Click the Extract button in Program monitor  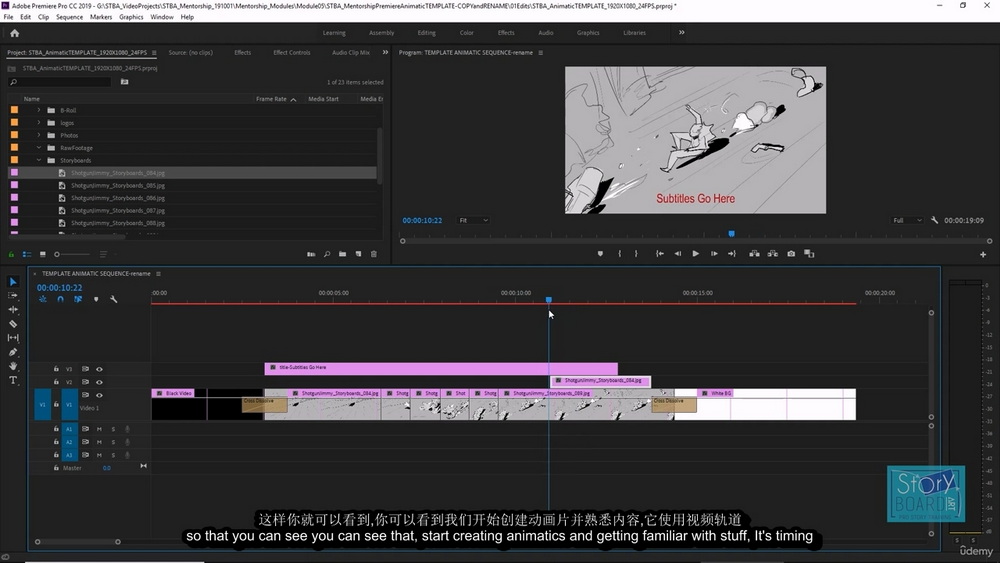[773, 254]
